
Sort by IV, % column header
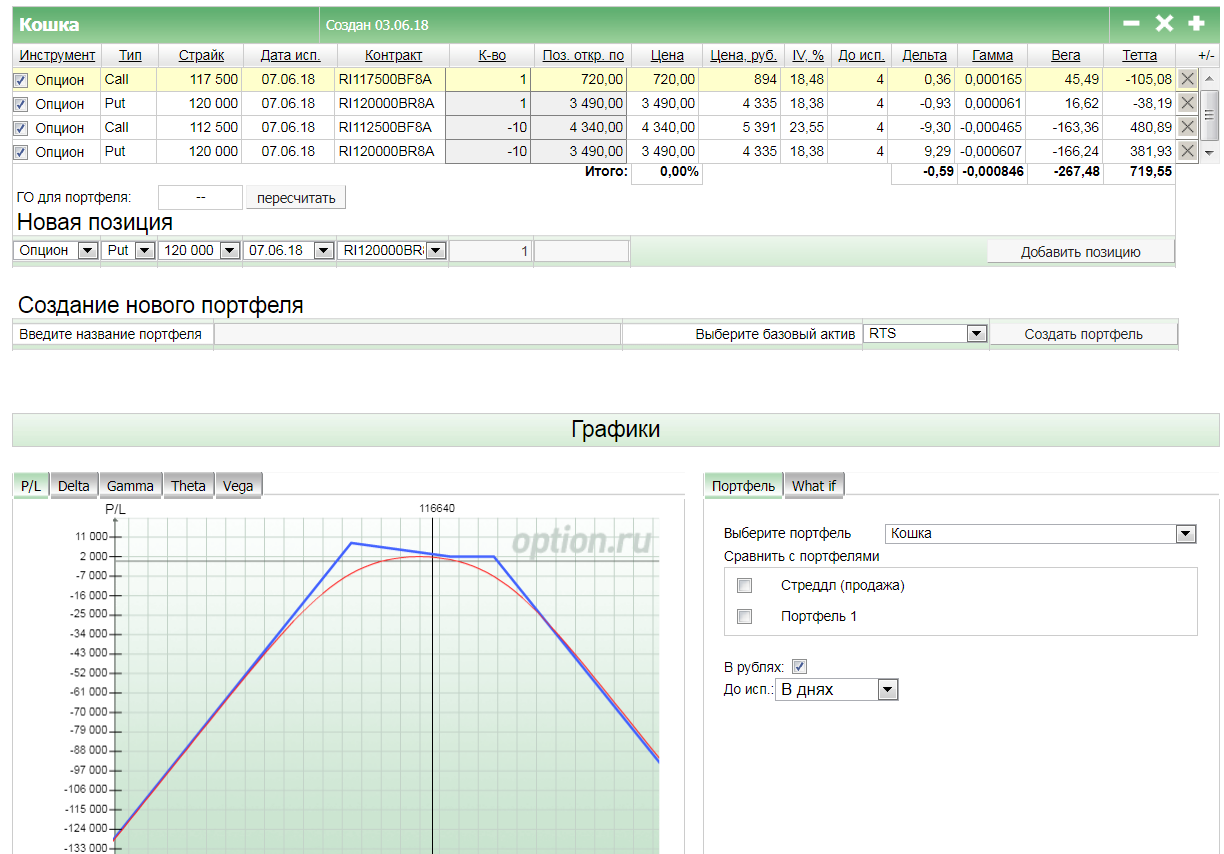pos(808,55)
